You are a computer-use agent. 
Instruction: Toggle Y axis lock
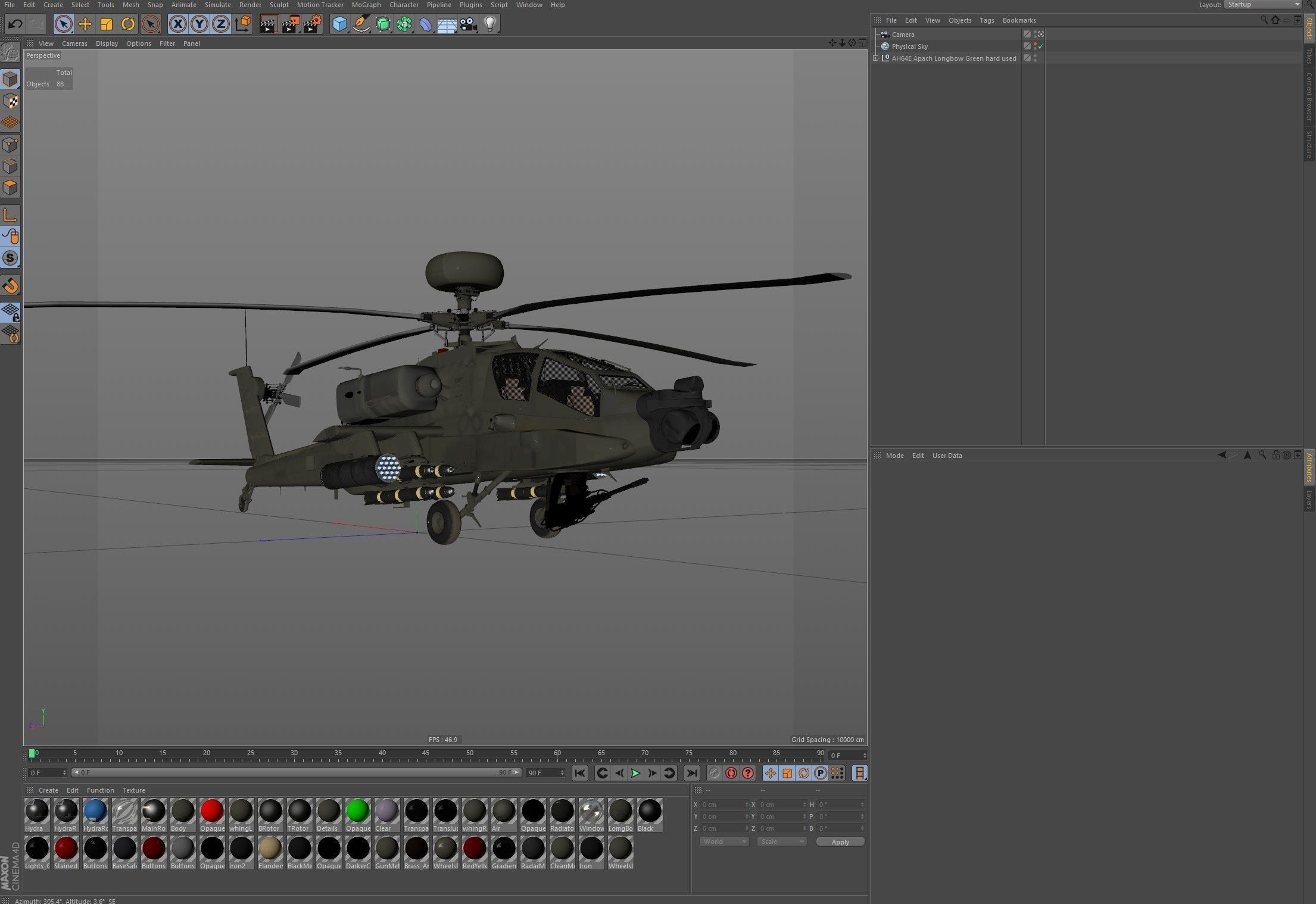199,24
